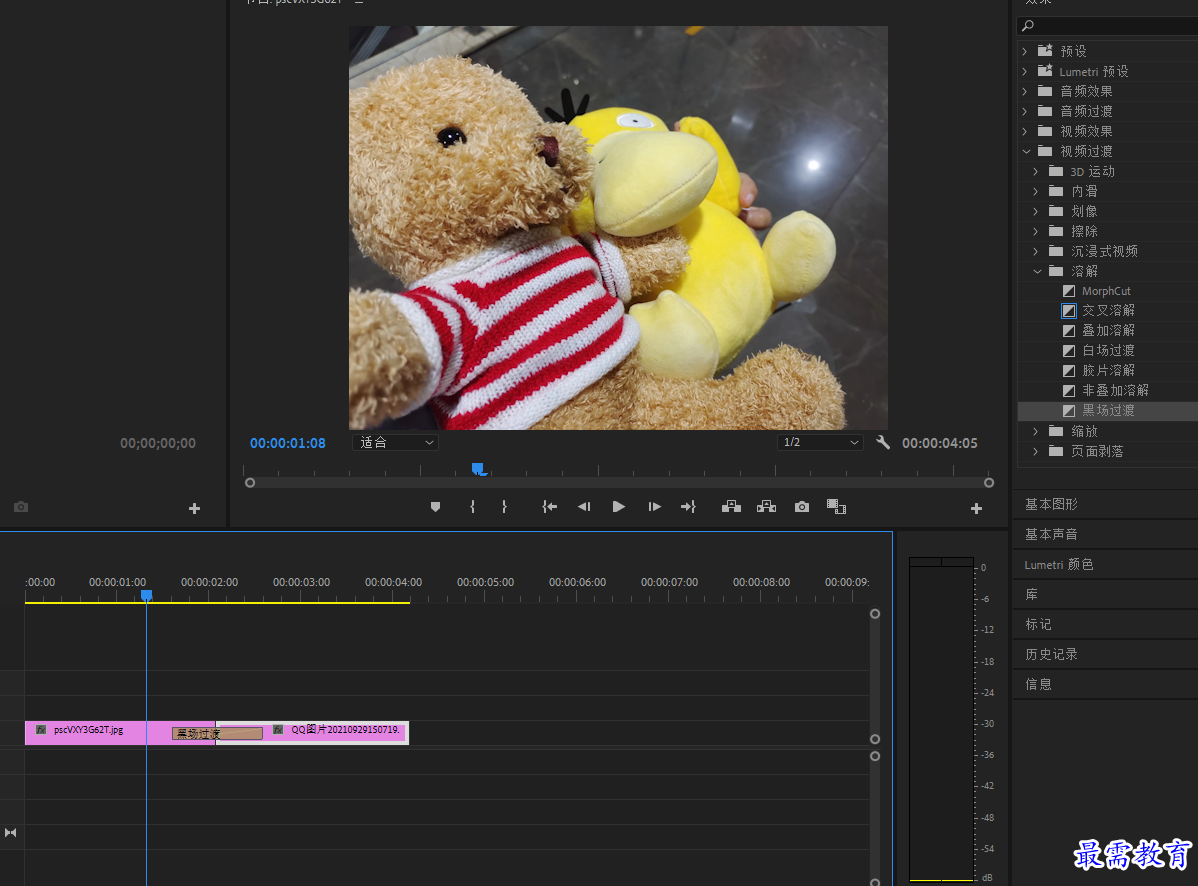Screen dimensions: 1198x886
Task: Open the 信息 panel
Action: [x=1038, y=684]
